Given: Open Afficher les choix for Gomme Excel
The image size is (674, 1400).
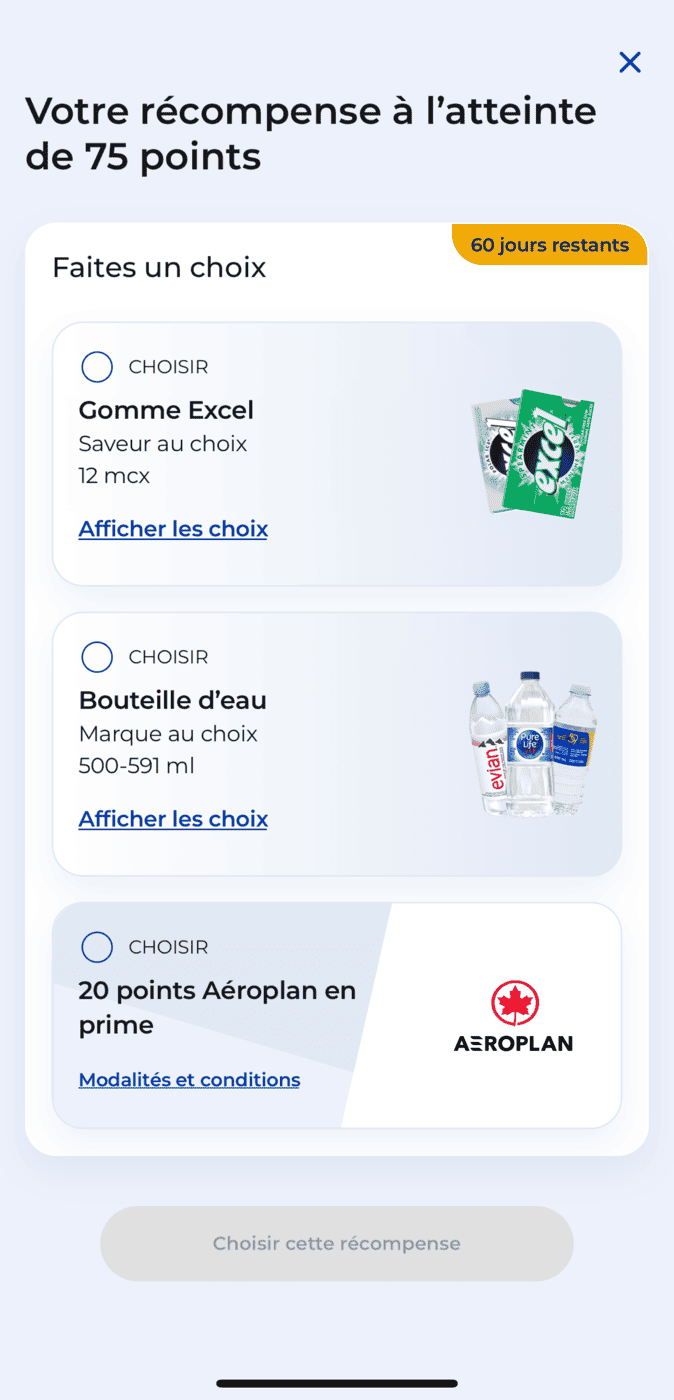Looking at the screenshot, I should click(172, 528).
